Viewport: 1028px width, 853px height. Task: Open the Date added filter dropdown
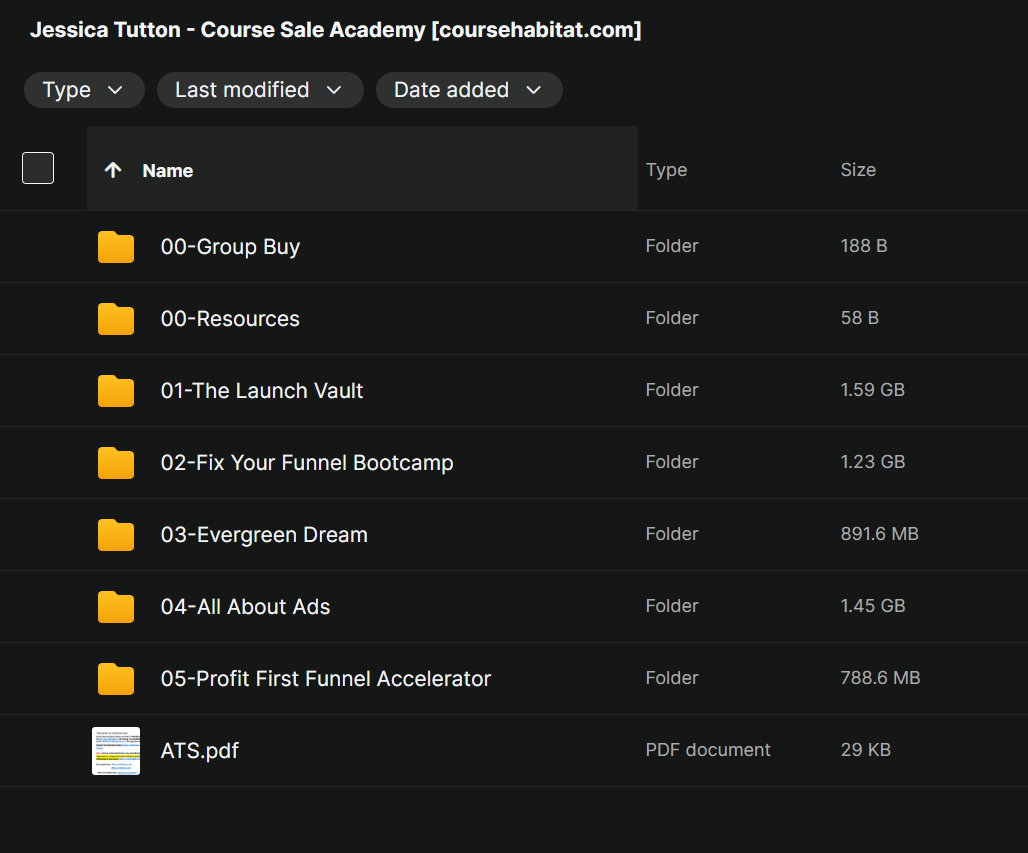pos(469,90)
